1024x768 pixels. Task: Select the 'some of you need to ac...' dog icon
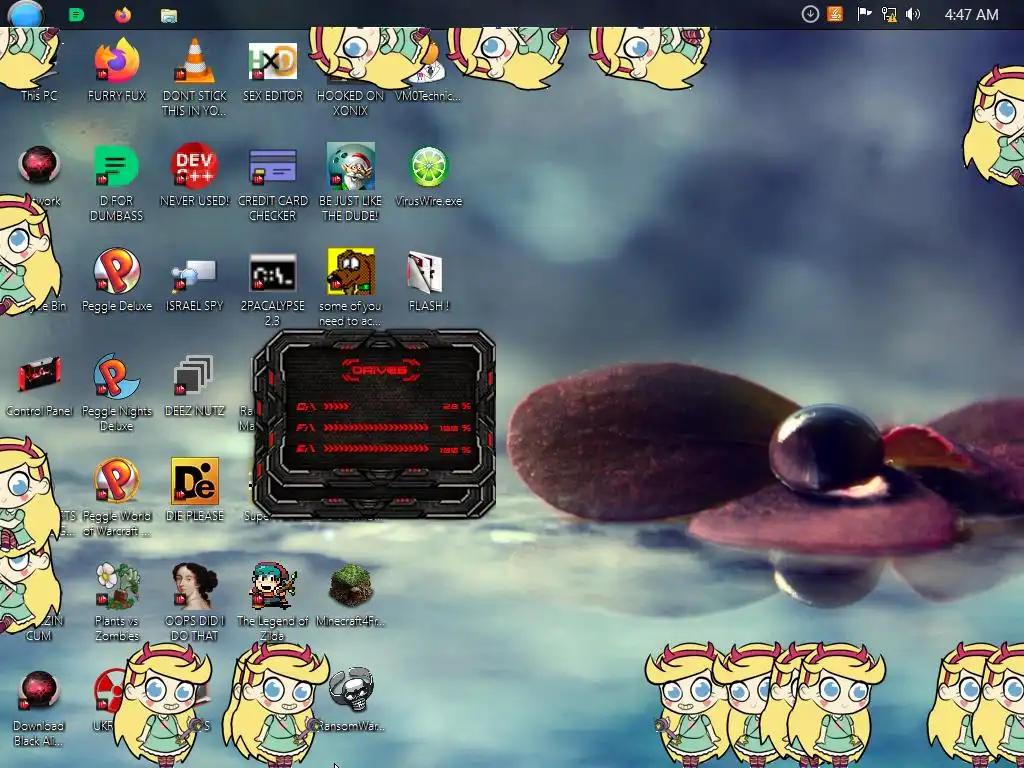pos(351,287)
